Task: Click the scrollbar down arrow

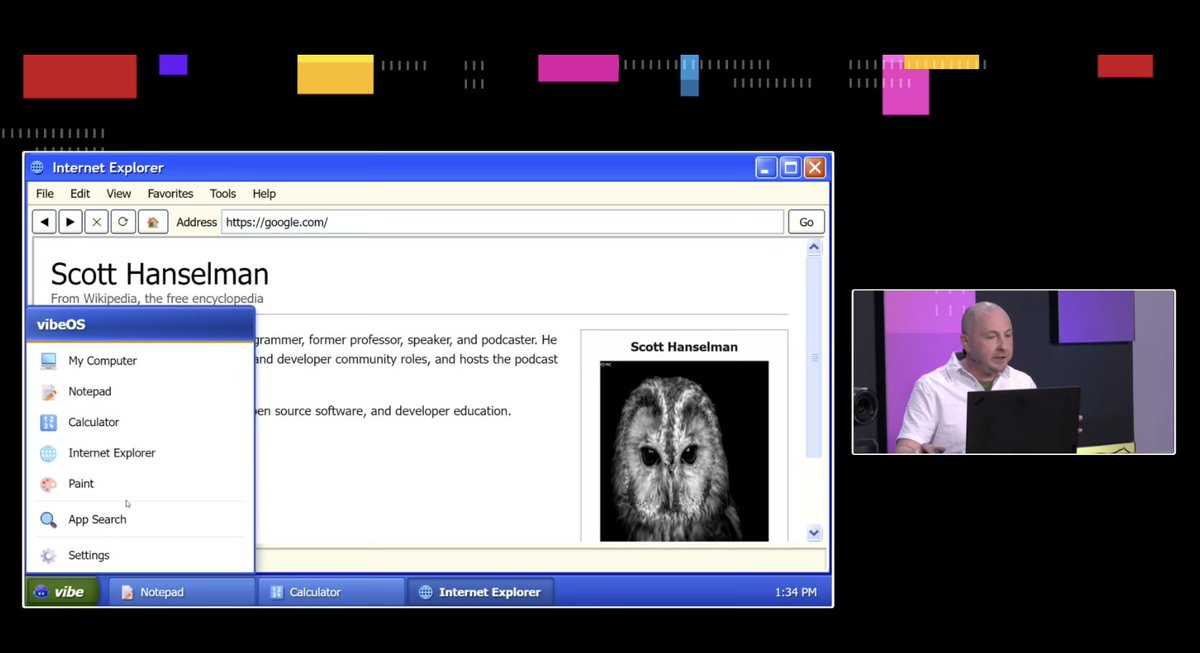Action: point(814,534)
